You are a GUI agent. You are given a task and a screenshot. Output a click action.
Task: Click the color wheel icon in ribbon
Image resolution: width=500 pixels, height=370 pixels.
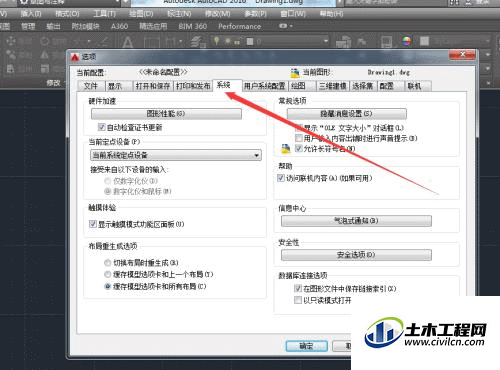pyautogui.click(x=406, y=41)
